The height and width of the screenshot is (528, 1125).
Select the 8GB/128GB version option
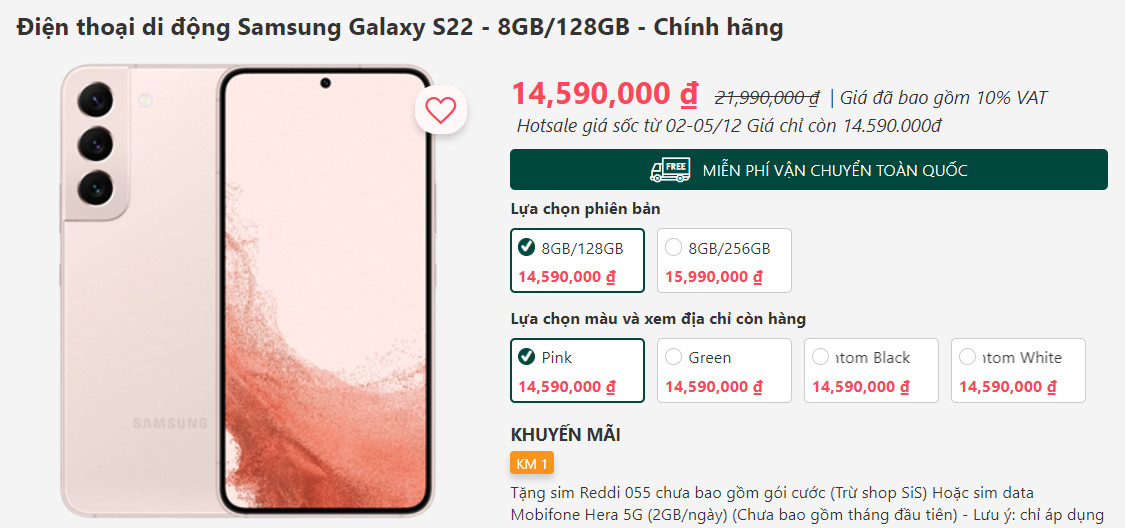(x=578, y=260)
